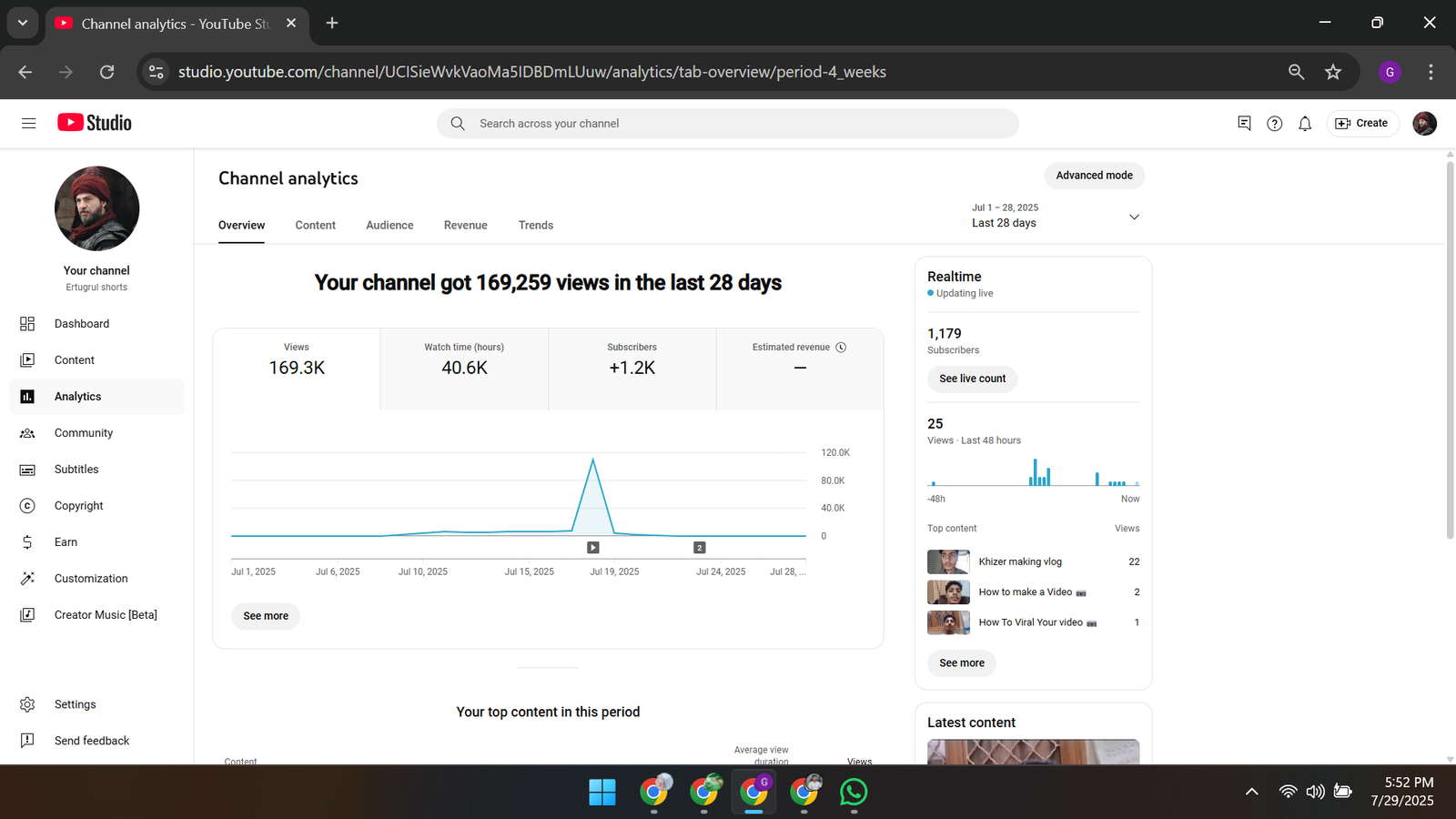
Task: Open the Help question mark icon
Action: 1274,123
